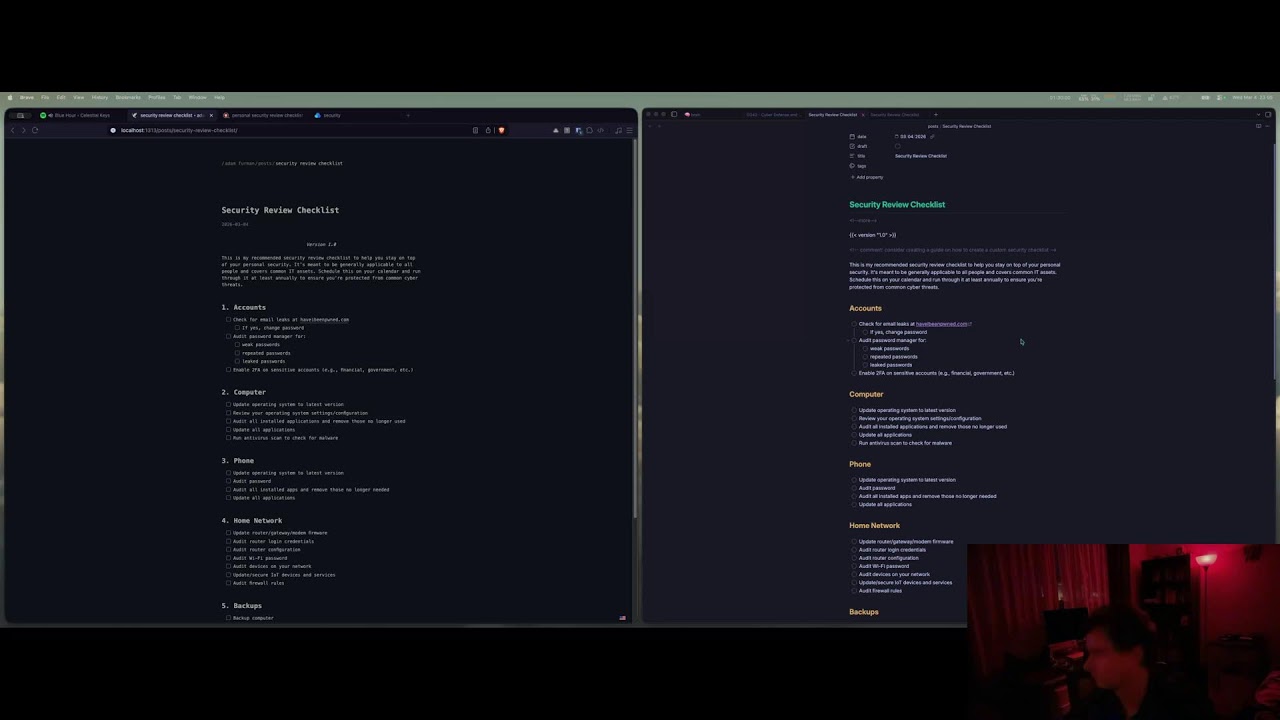Click the date and time in macOS menu bar
This screenshot has height=720, width=1280.
pos(1252,97)
